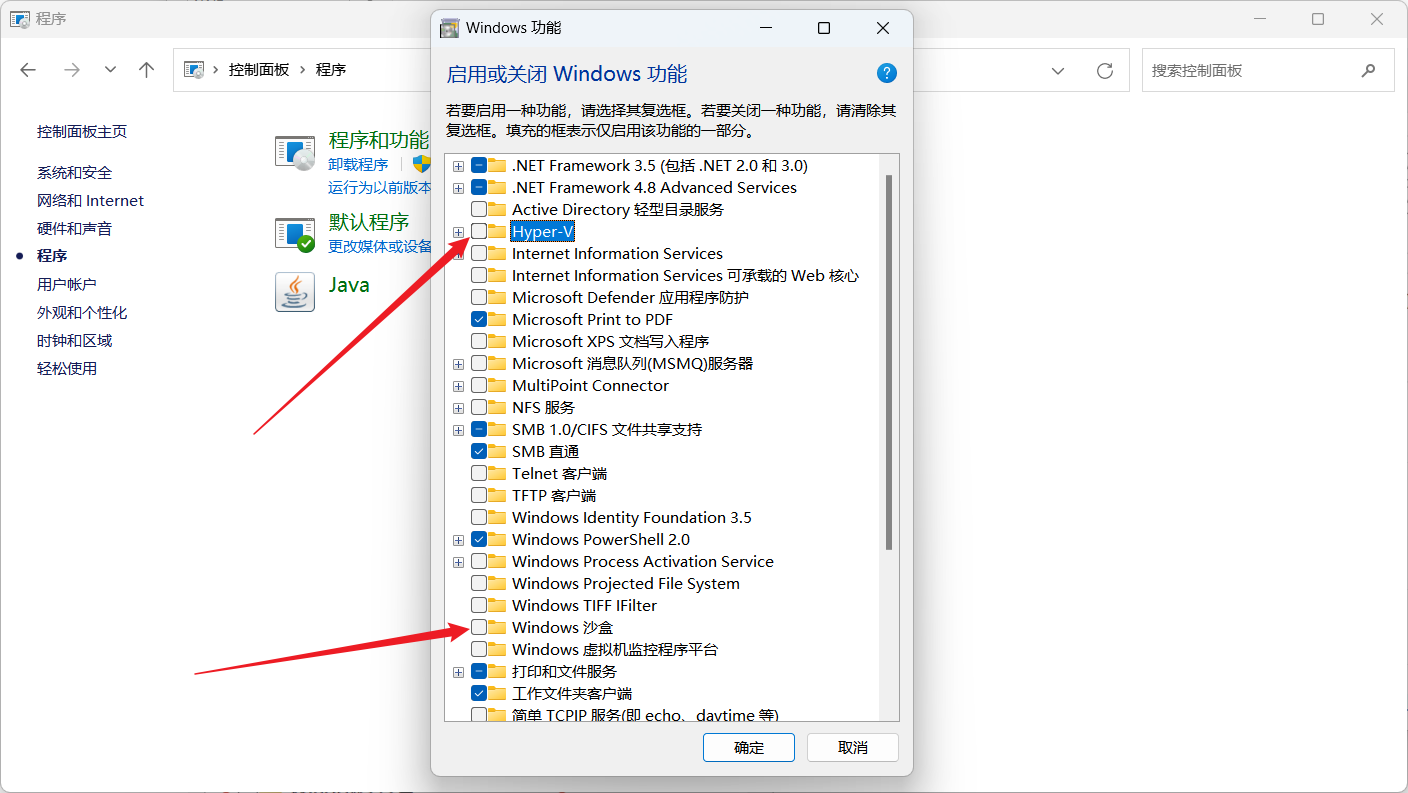Expand the SMB 1.0/CIFS 文件共享支持 node

458,430
